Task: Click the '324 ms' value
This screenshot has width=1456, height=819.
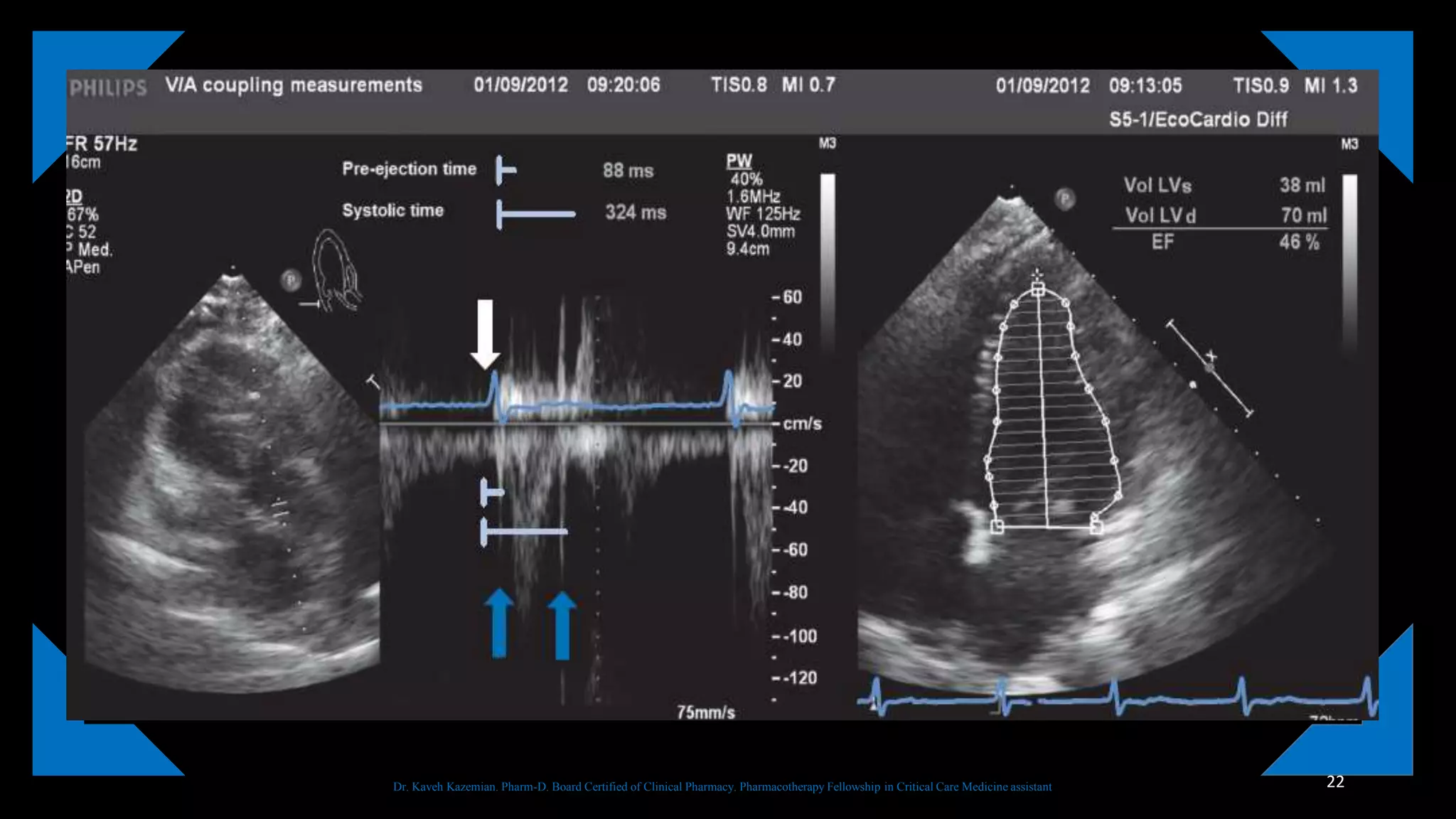Action: pyautogui.click(x=636, y=213)
